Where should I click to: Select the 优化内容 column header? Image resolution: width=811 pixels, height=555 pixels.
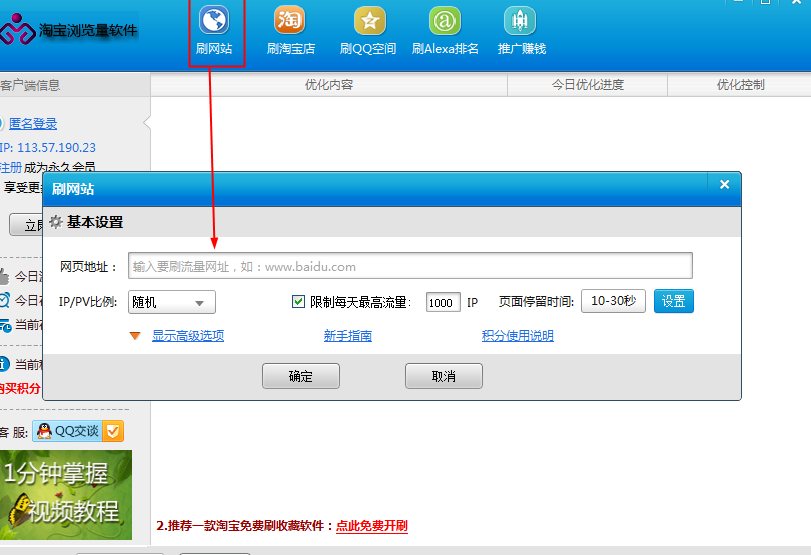pos(329,85)
